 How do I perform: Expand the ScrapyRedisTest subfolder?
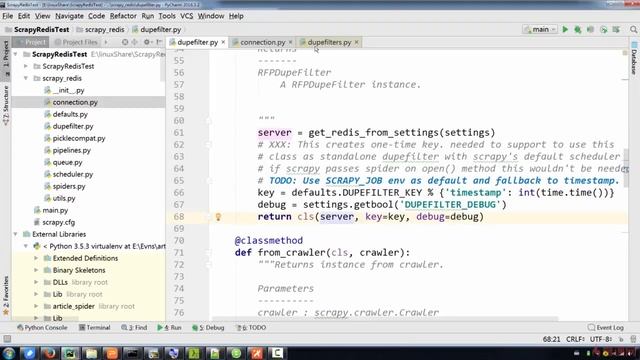(x=26, y=66)
